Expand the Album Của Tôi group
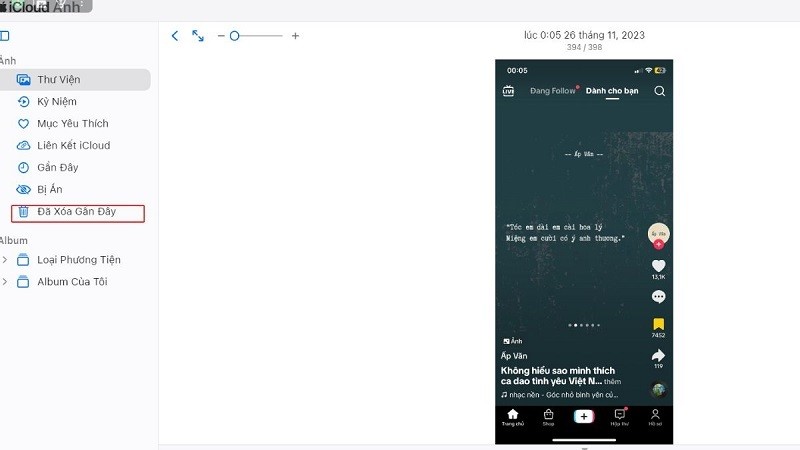800x450 pixels. [x=4, y=282]
